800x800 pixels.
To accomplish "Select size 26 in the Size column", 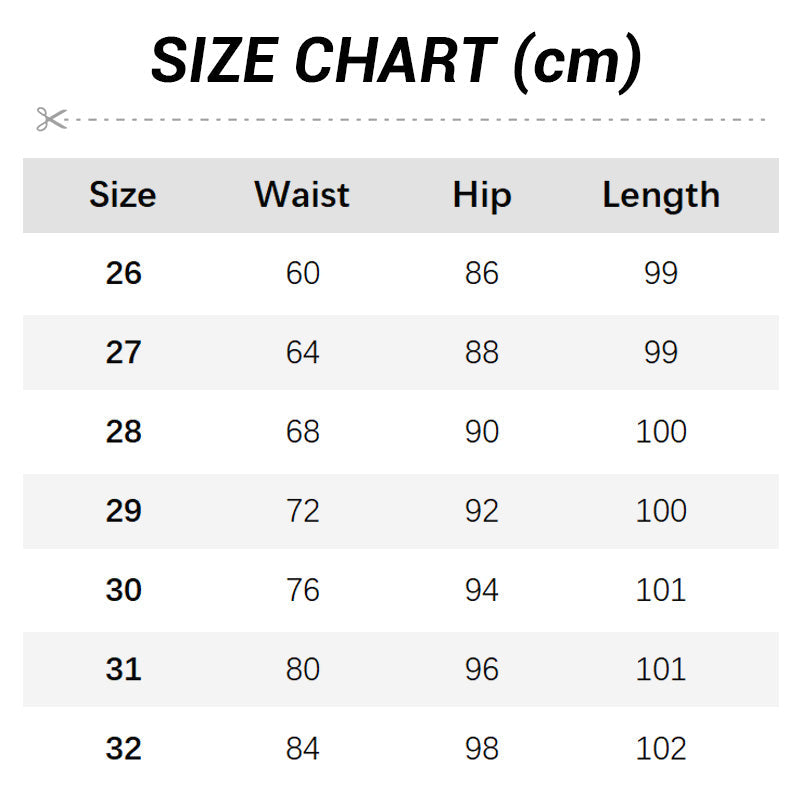I will coord(123,273).
